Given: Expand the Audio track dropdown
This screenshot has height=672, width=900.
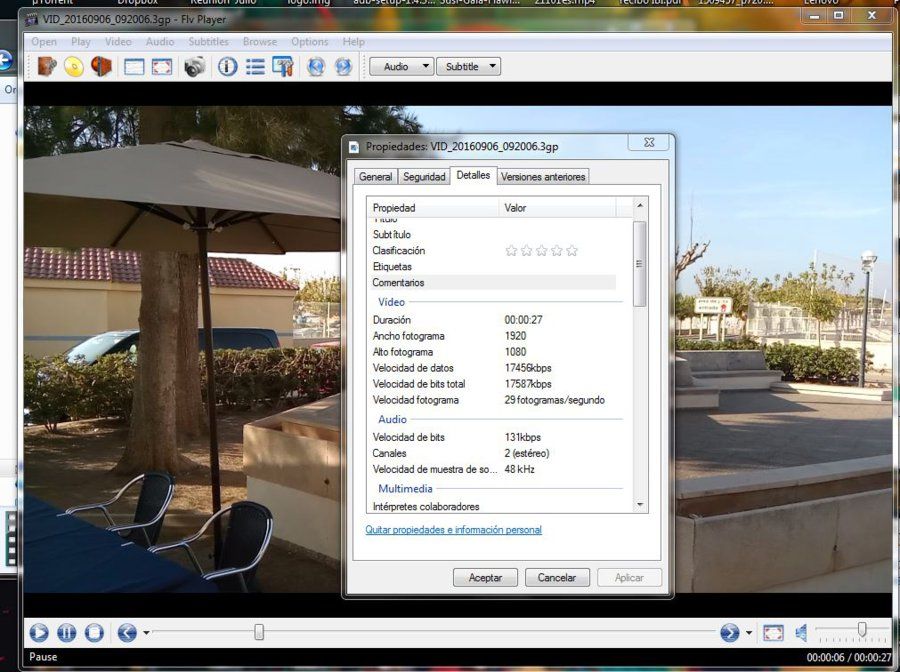Looking at the screenshot, I should point(401,67).
